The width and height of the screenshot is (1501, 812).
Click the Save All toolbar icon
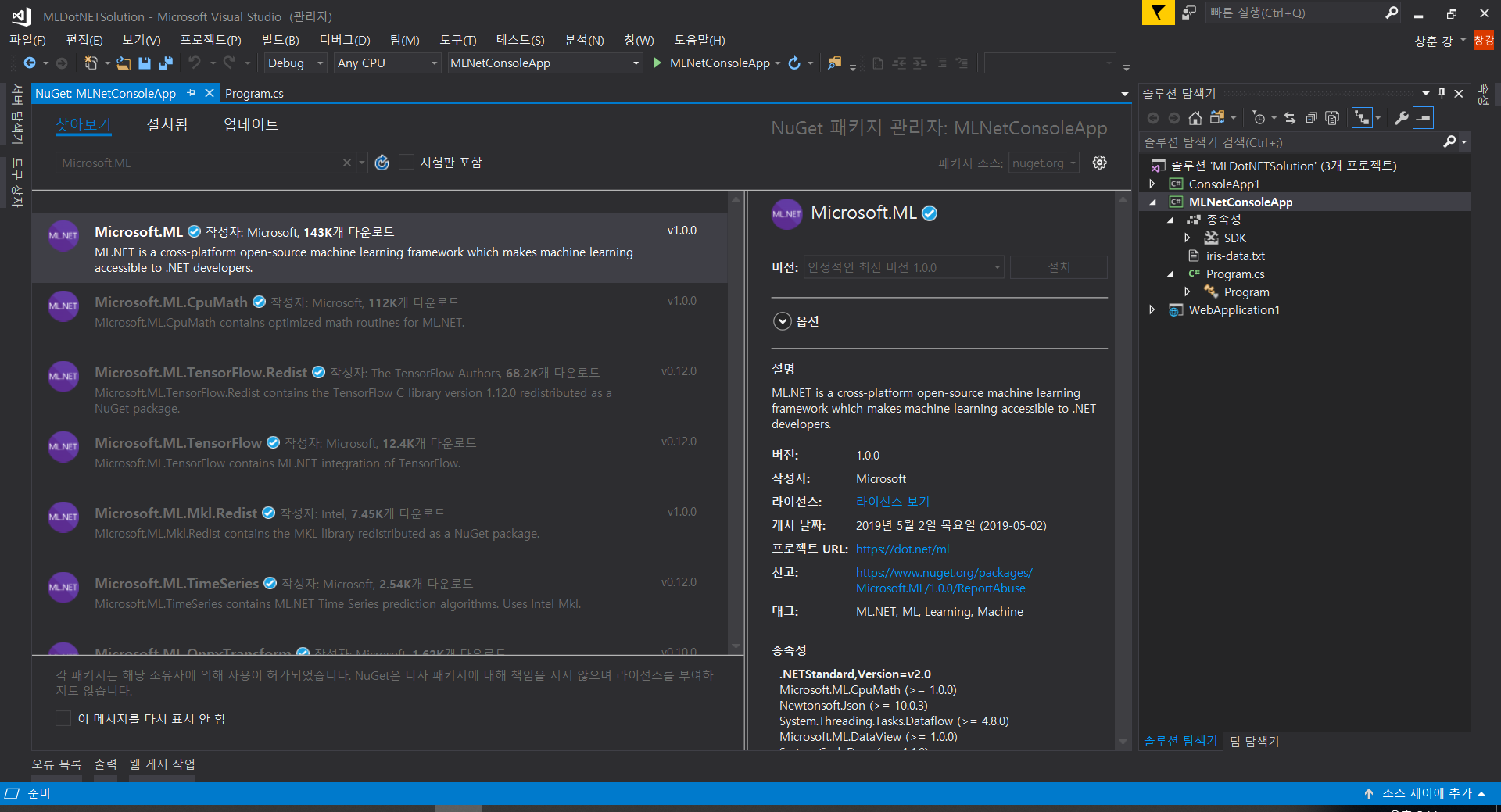[166, 63]
